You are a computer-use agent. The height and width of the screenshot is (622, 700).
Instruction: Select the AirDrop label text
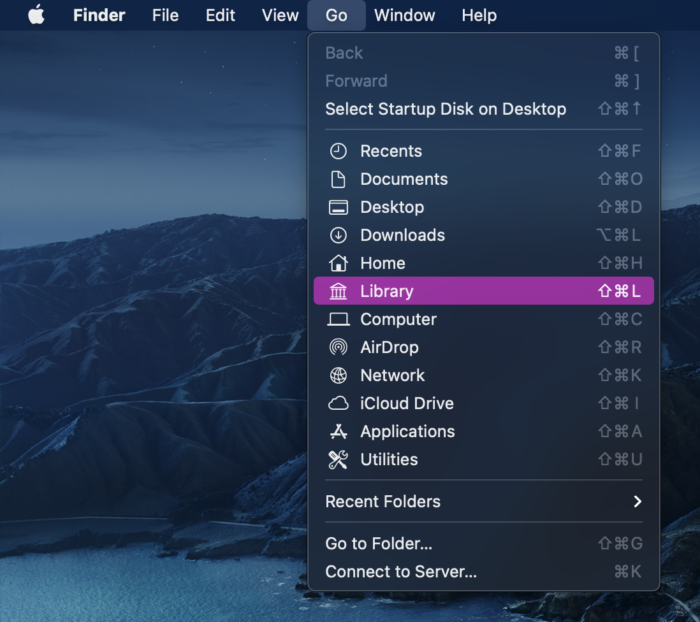click(390, 347)
